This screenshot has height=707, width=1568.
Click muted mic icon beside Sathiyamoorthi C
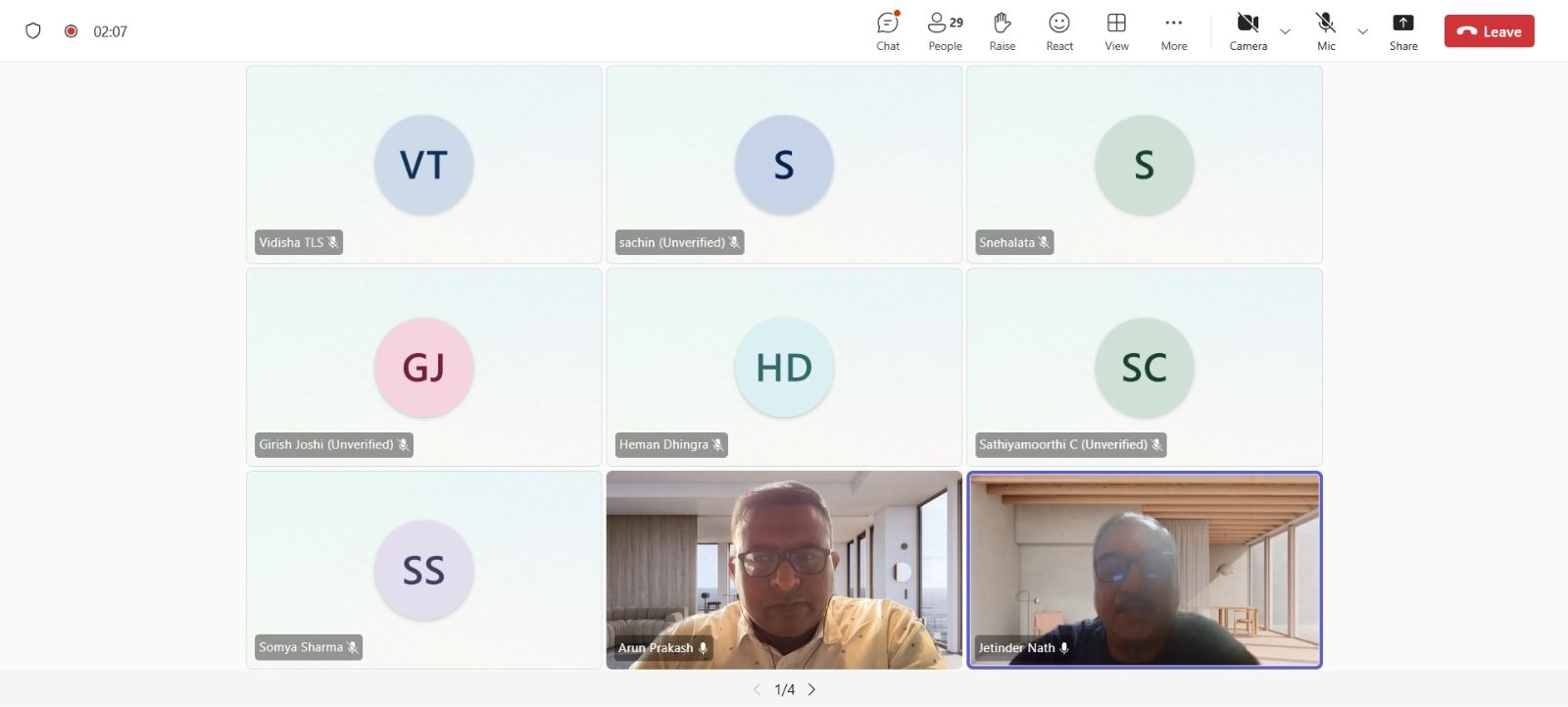(x=1156, y=444)
